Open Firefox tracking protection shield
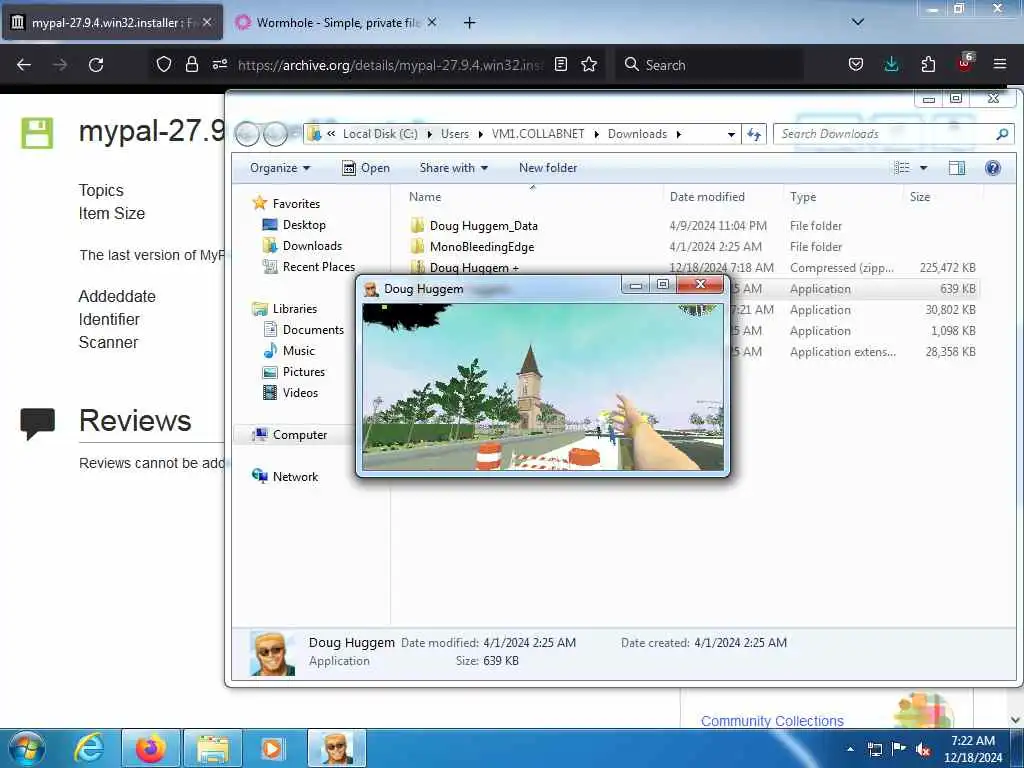 click(x=164, y=64)
